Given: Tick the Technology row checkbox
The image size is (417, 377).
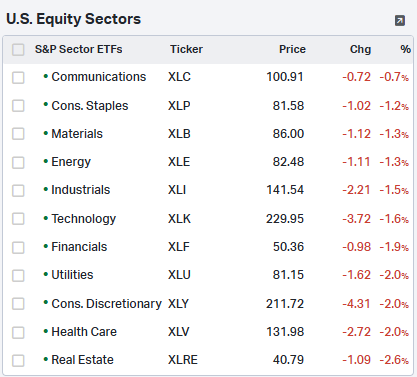Looking at the screenshot, I should pyautogui.click(x=18, y=219).
